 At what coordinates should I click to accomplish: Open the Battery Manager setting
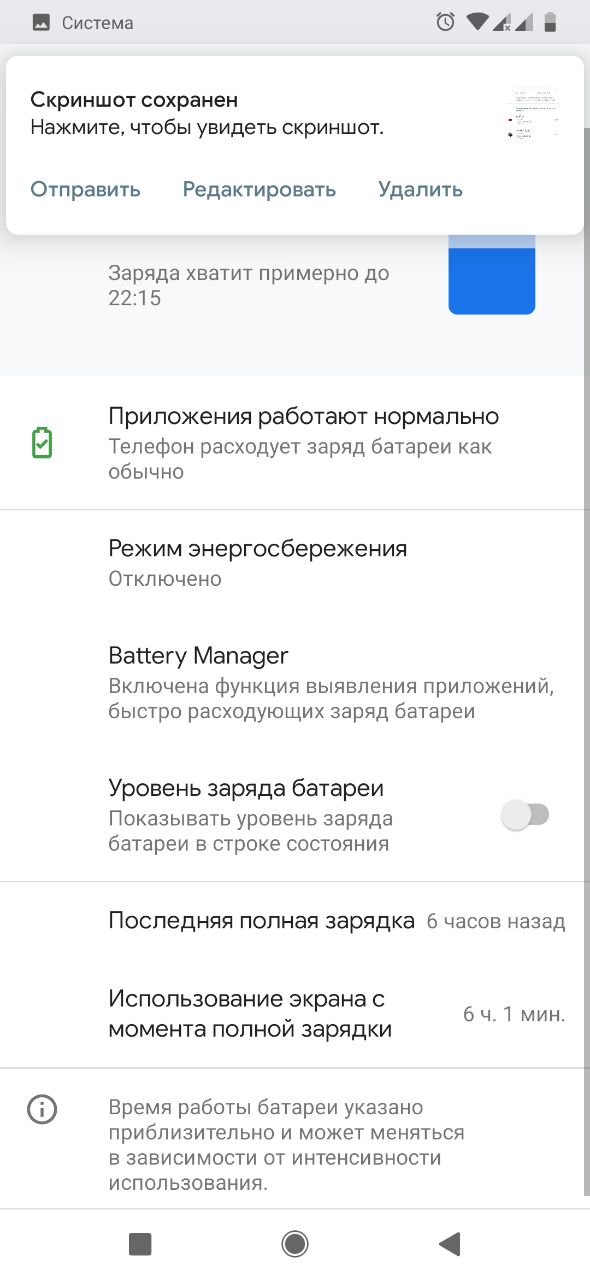click(x=295, y=683)
